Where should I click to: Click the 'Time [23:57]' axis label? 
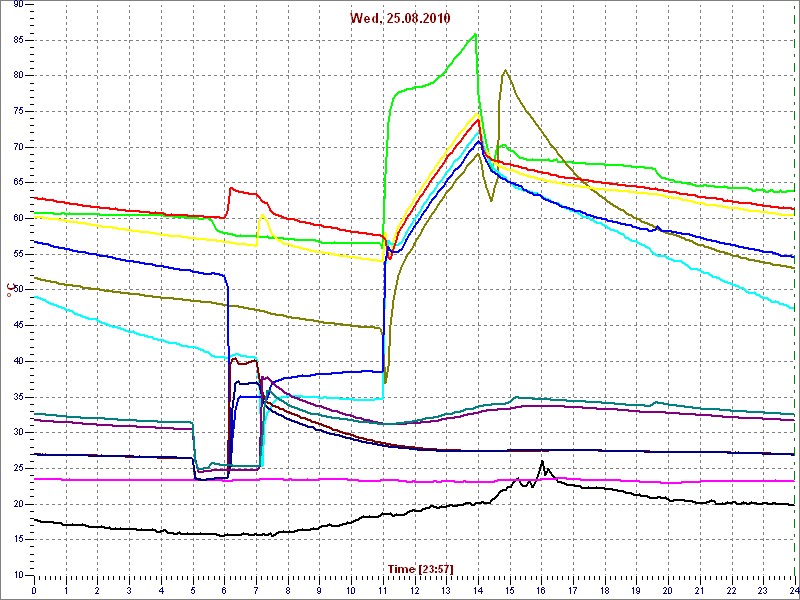coord(420,568)
